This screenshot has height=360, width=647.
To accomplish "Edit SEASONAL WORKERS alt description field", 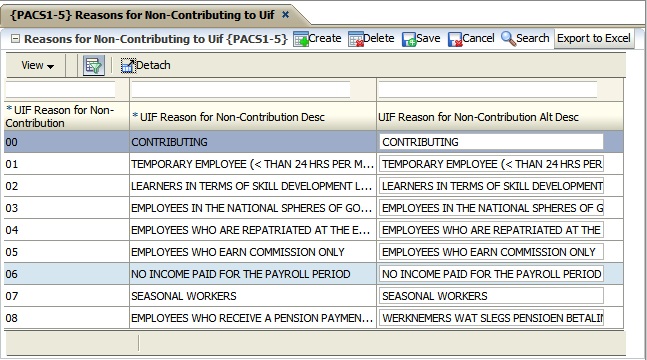I will pos(491,296).
